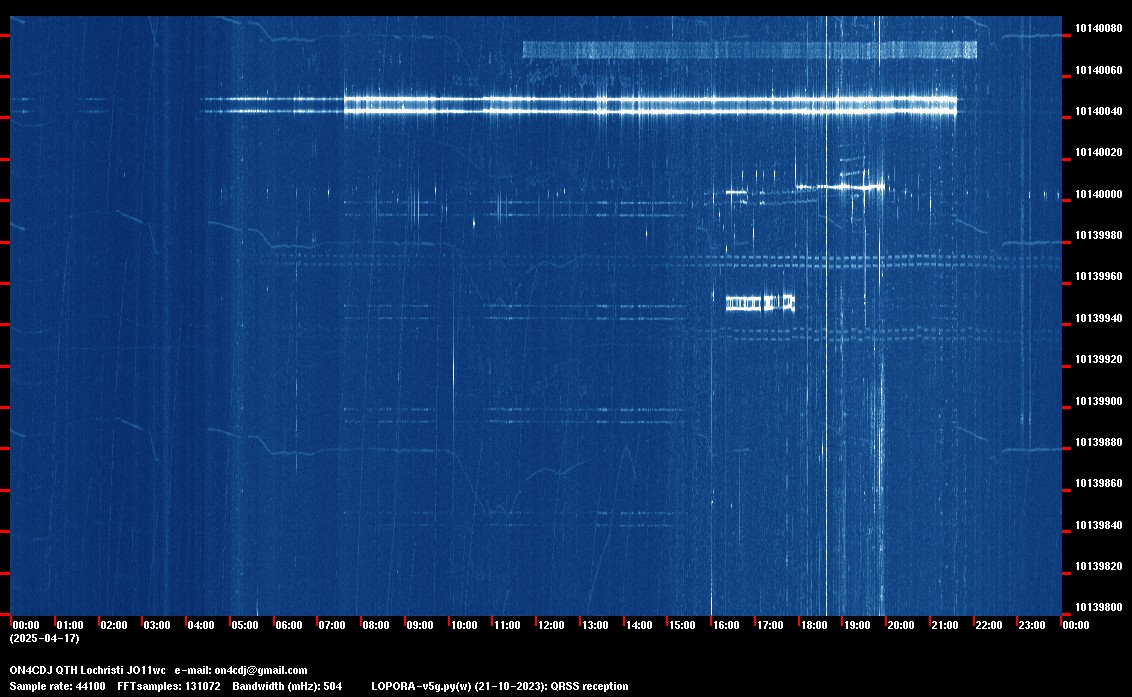The image size is (1132, 697).
Task: Click the 10140040 frequency label
Action: (x=1099, y=111)
